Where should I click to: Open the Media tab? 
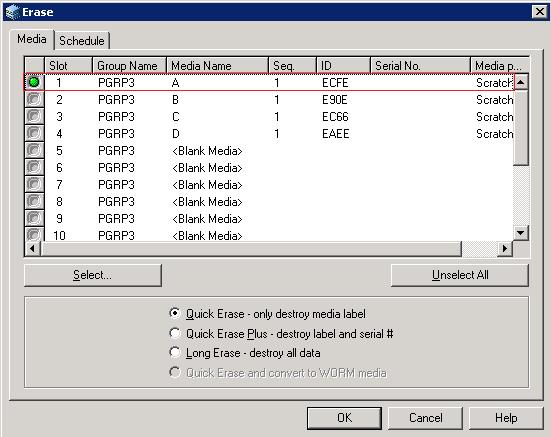32,39
